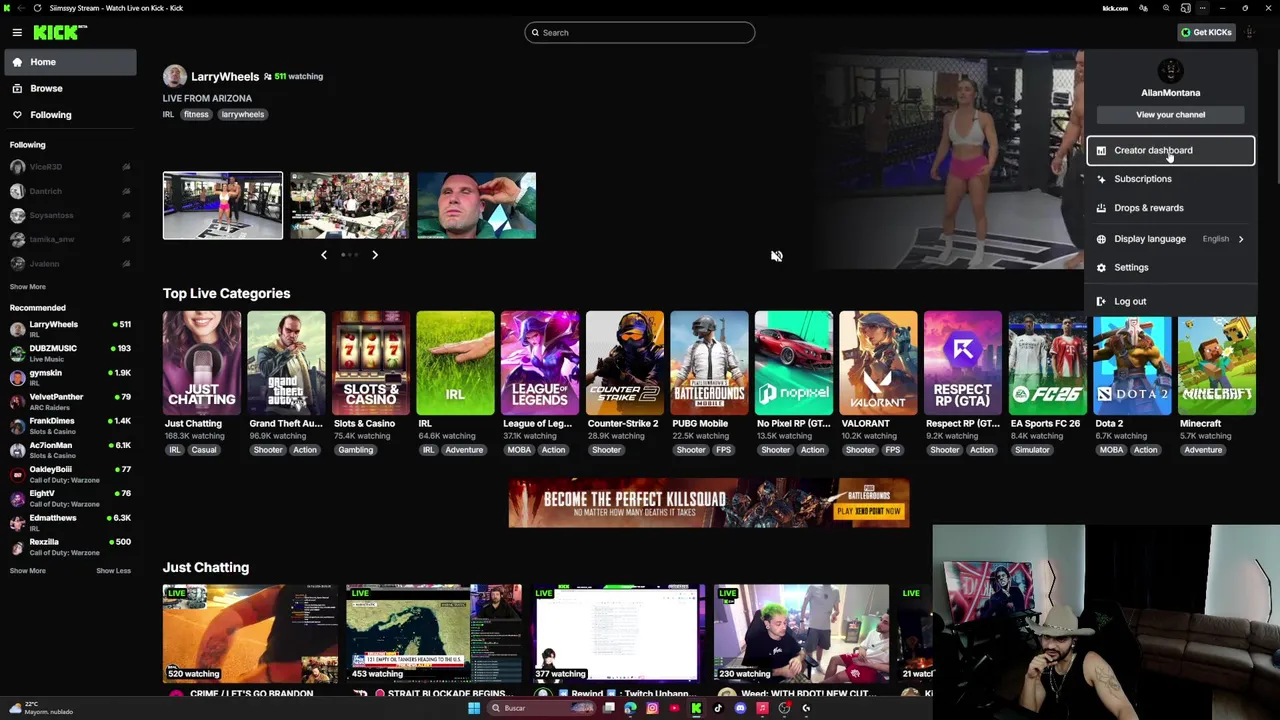This screenshot has width=1280, height=720.
Task: Click the KICK logo
Action: pos(60,32)
